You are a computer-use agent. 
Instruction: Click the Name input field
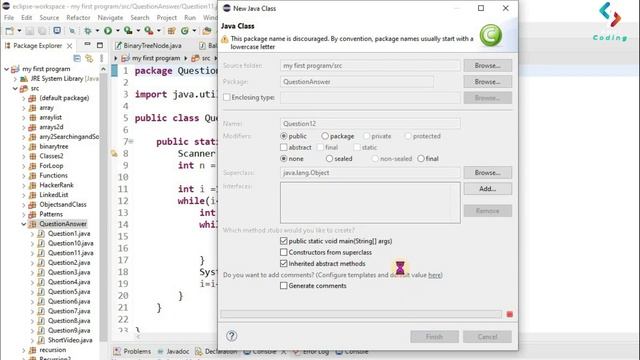(370, 123)
